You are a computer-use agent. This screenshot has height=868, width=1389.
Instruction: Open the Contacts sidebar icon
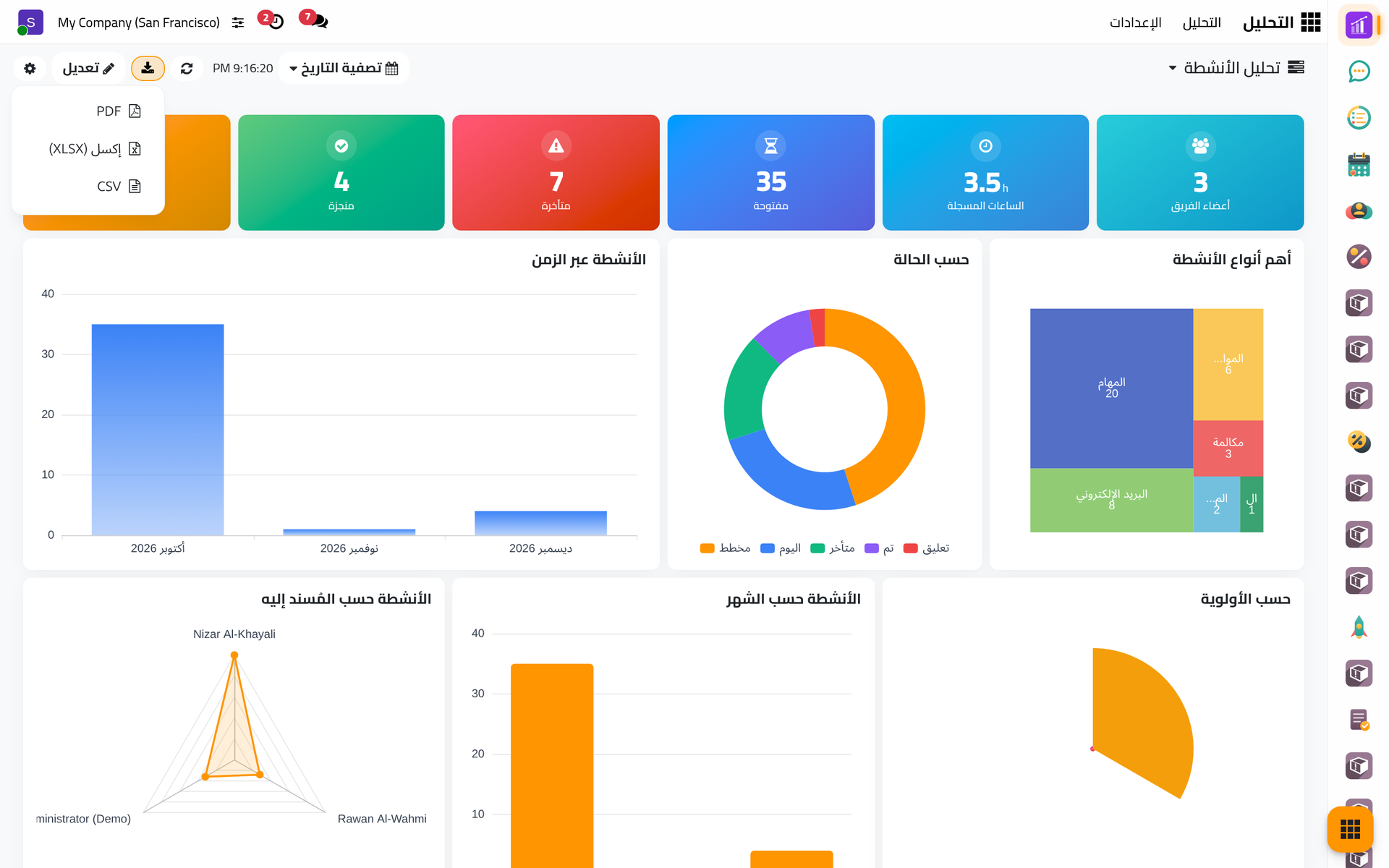pyautogui.click(x=1359, y=210)
